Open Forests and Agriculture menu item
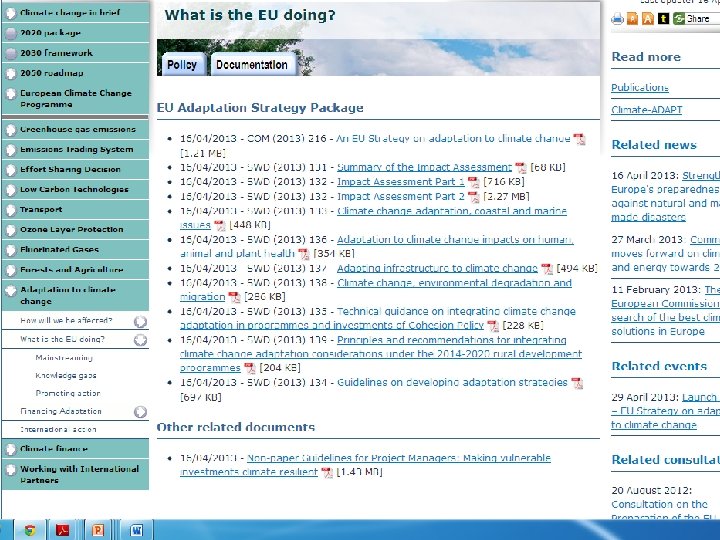Screen dimensions: 720x540 point(75,270)
